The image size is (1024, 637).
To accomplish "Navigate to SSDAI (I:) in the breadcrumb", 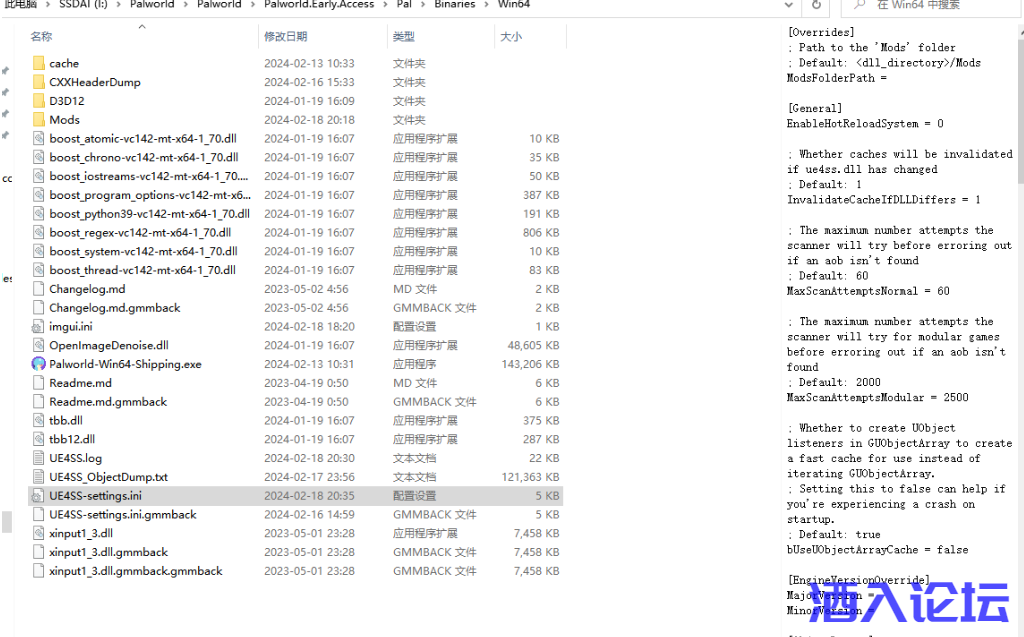I will (x=87, y=5).
